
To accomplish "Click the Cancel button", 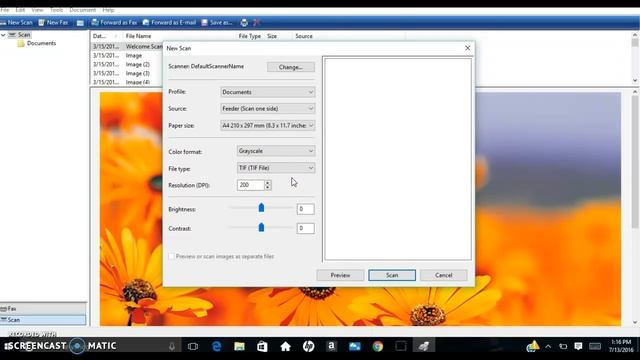I will [x=444, y=275].
